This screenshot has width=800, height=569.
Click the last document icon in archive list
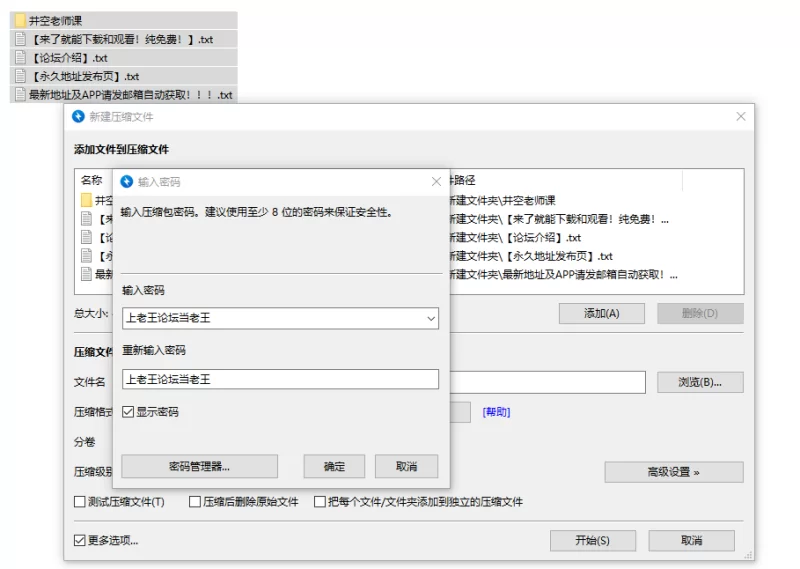(87, 274)
